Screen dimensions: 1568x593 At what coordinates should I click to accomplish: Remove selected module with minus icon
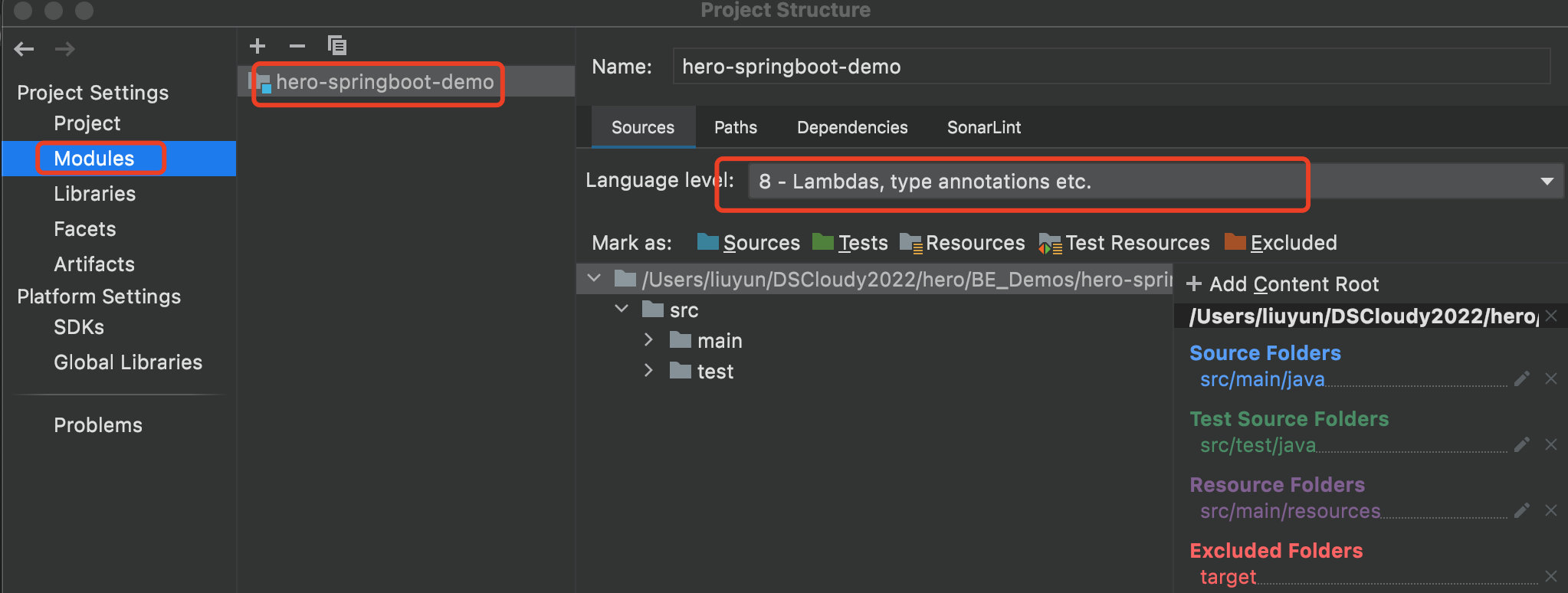(297, 46)
